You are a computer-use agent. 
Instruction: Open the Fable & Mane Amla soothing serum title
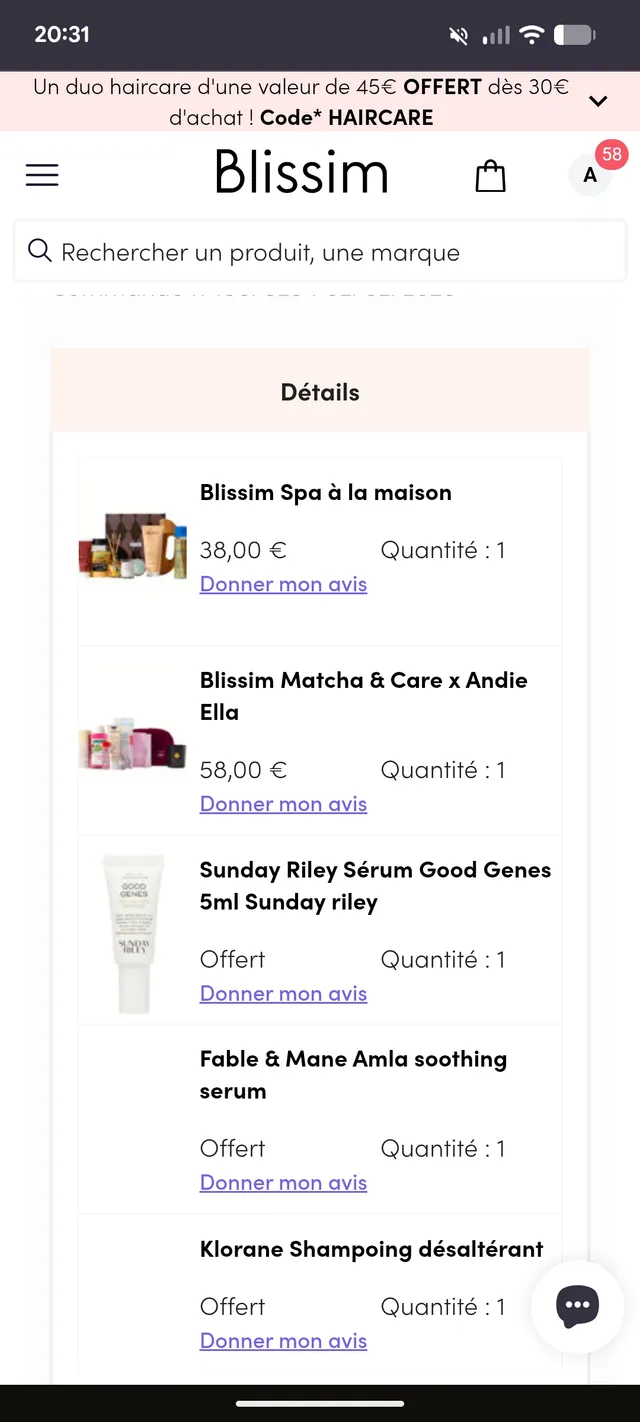pyautogui.click(x=353, y=1075)
